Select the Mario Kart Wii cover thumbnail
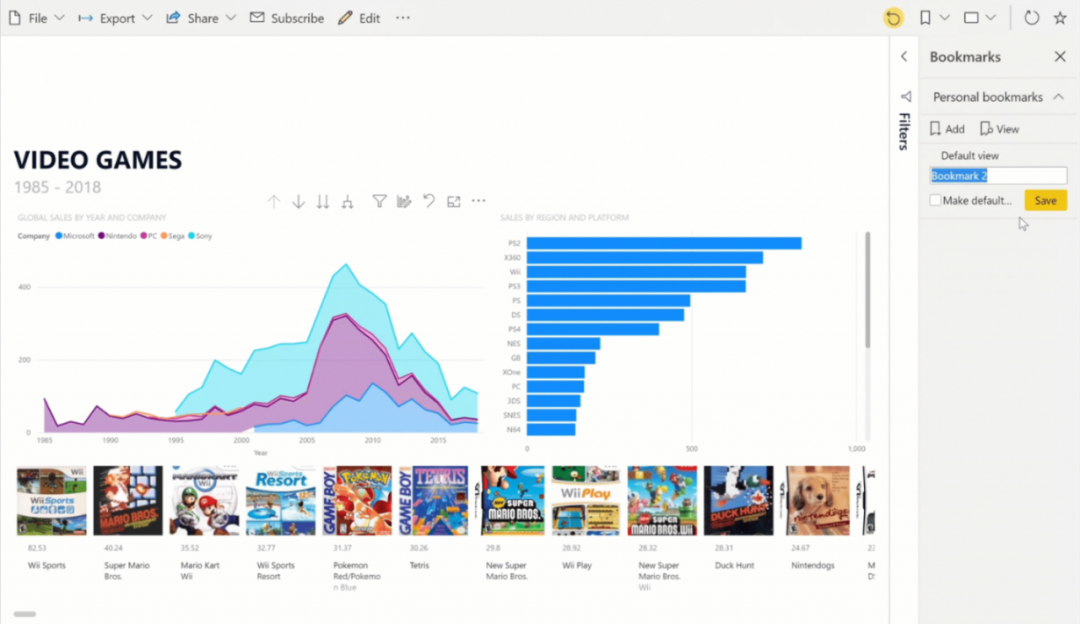Screen dimensions: 1080x624 tap(205, 501)
